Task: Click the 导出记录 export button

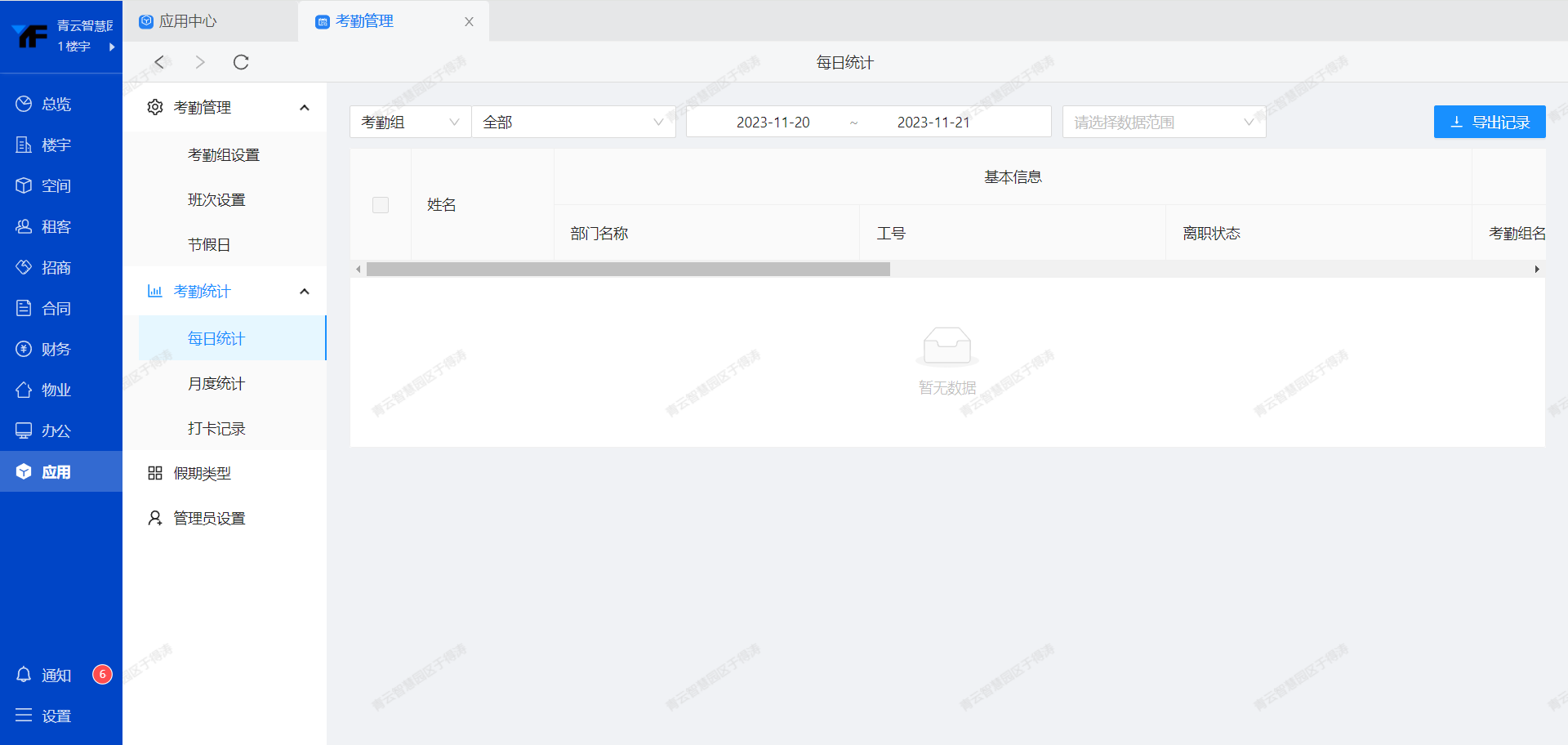Action: [x=1489, y=122]
